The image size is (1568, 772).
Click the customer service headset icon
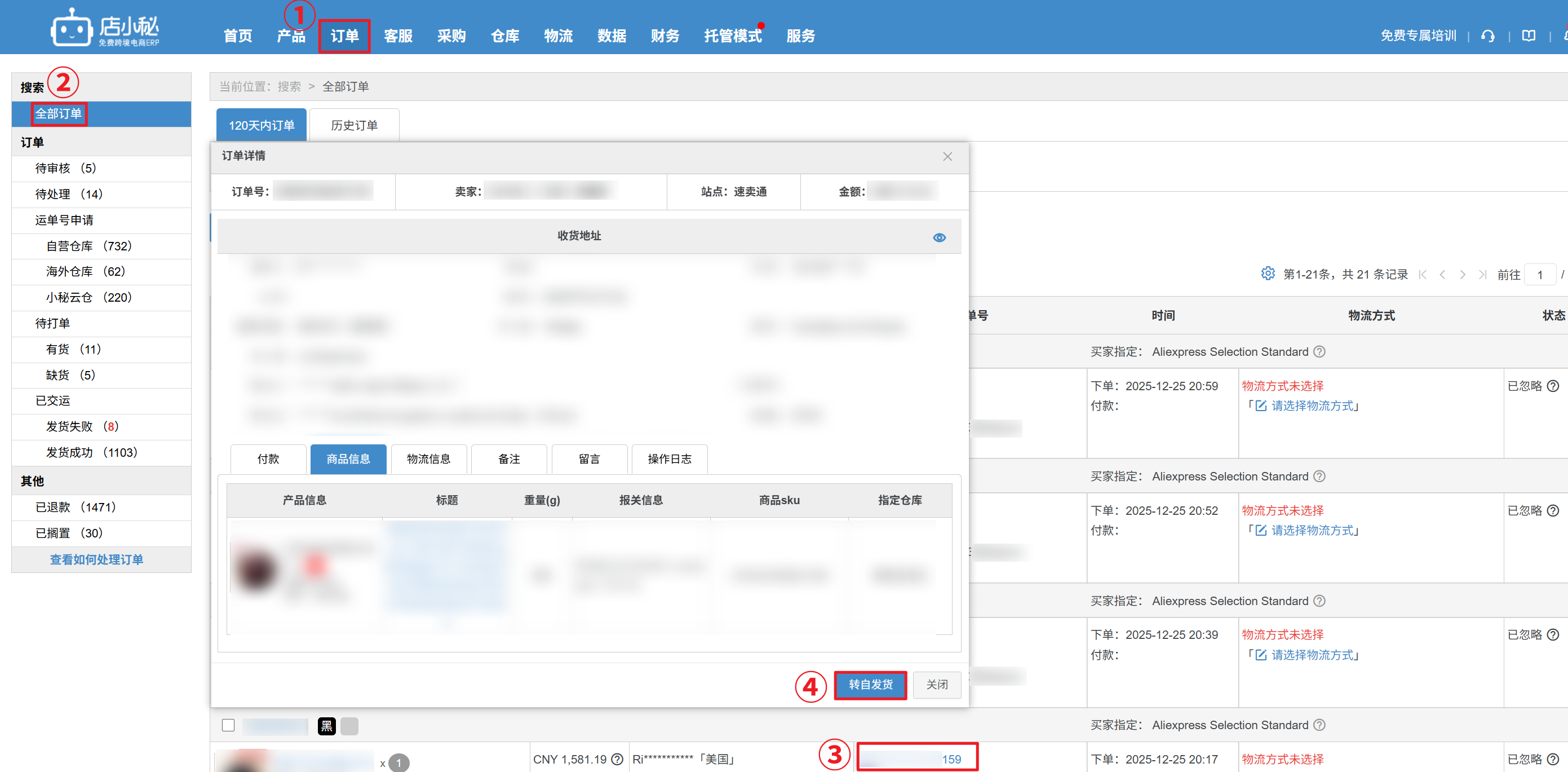coord(1487,36)
